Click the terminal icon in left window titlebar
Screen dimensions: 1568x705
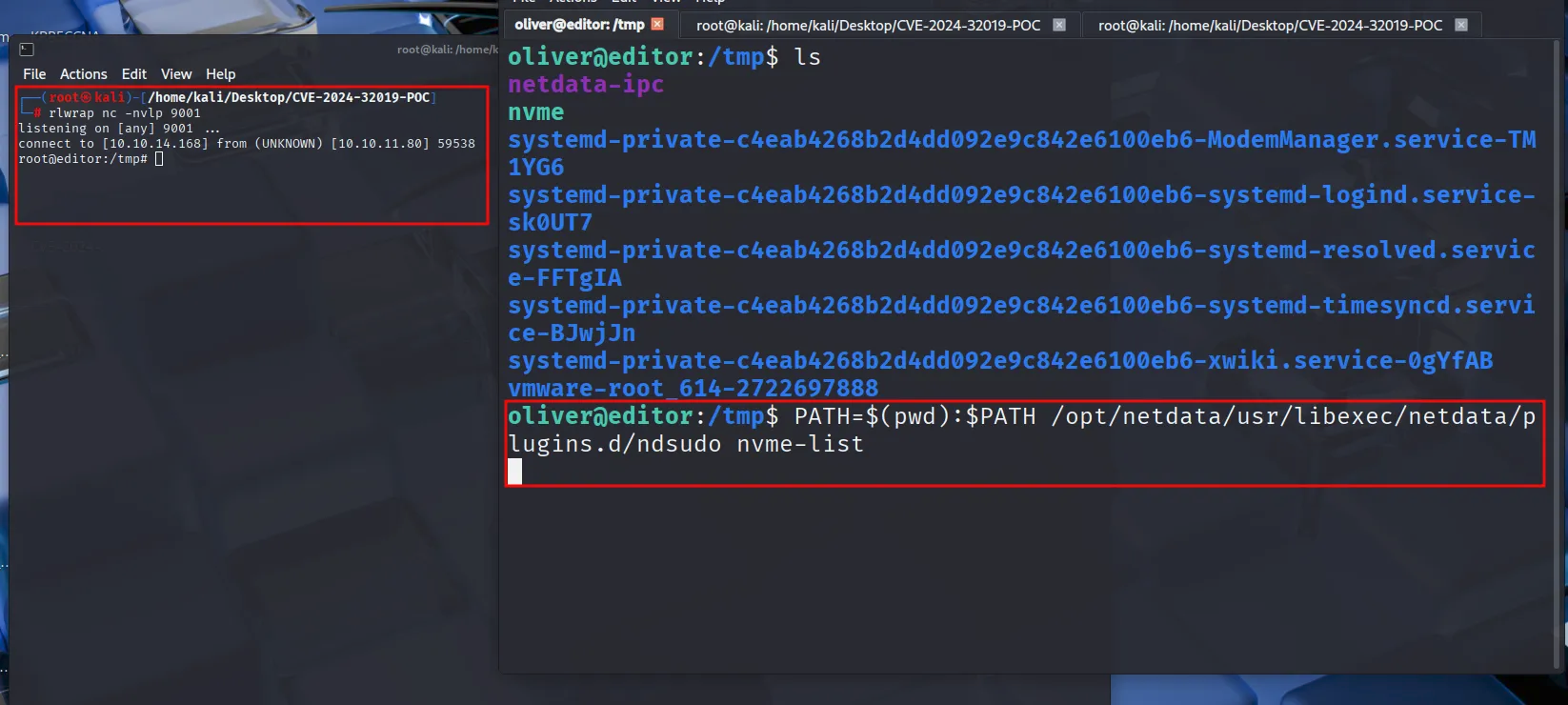(27, 50)
